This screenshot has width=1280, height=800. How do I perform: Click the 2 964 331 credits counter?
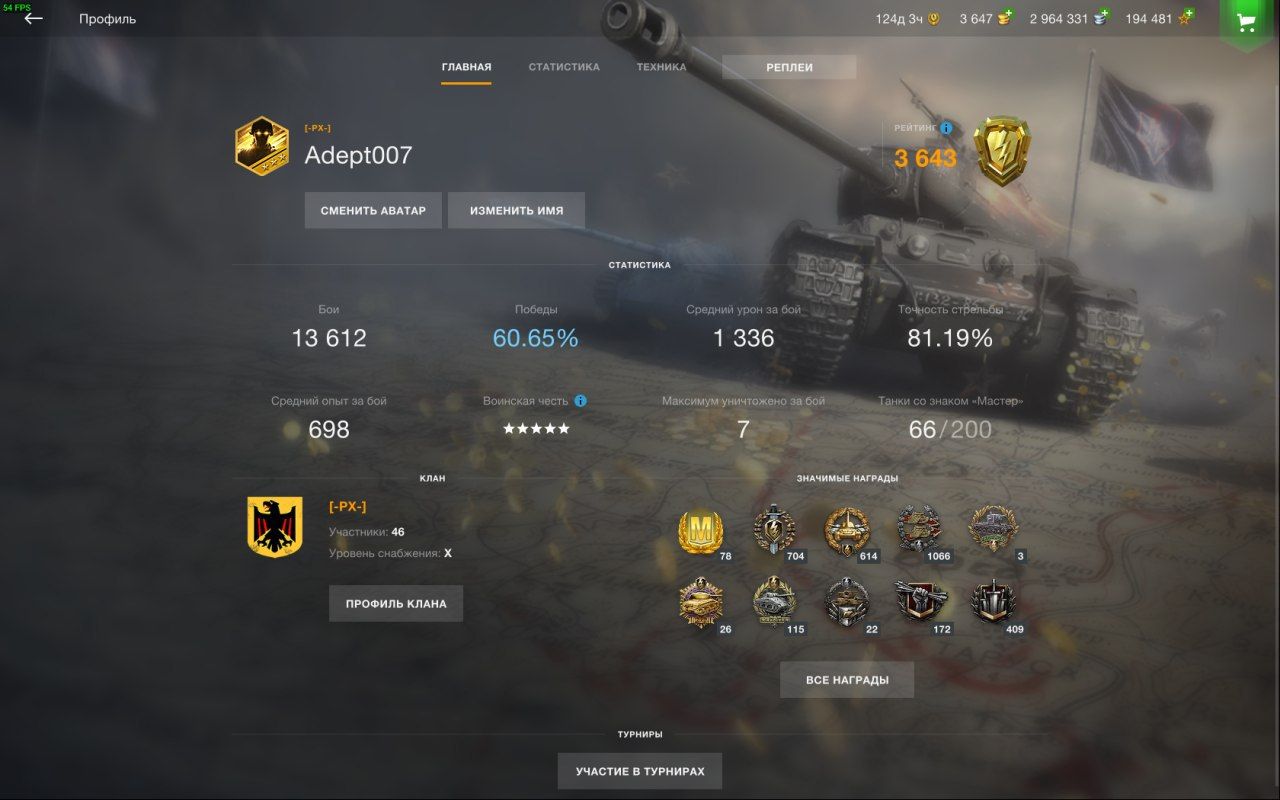point(1069,18)
